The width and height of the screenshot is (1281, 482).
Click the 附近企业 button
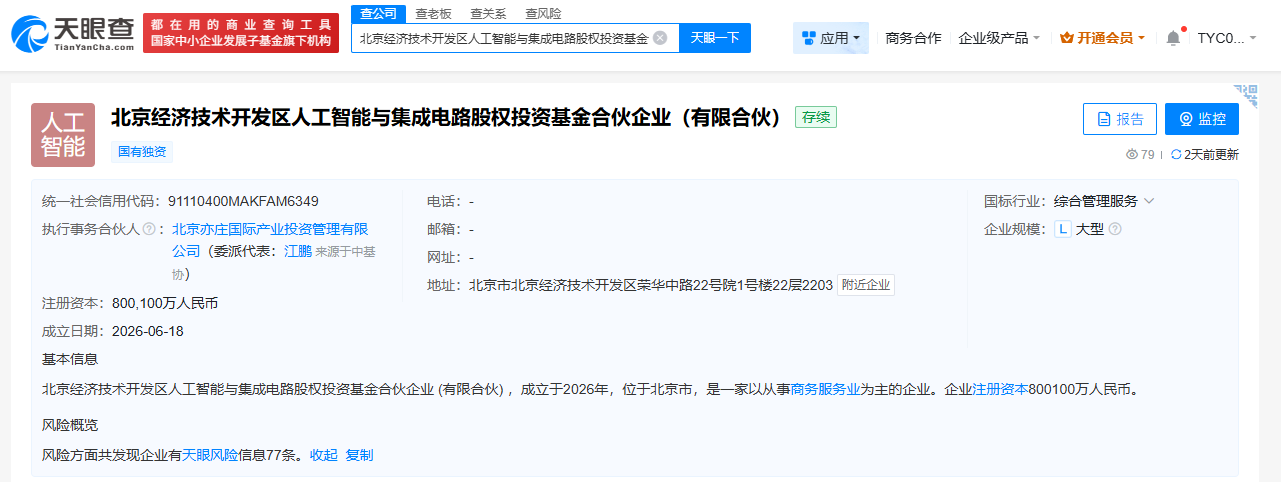click(866, 285)
